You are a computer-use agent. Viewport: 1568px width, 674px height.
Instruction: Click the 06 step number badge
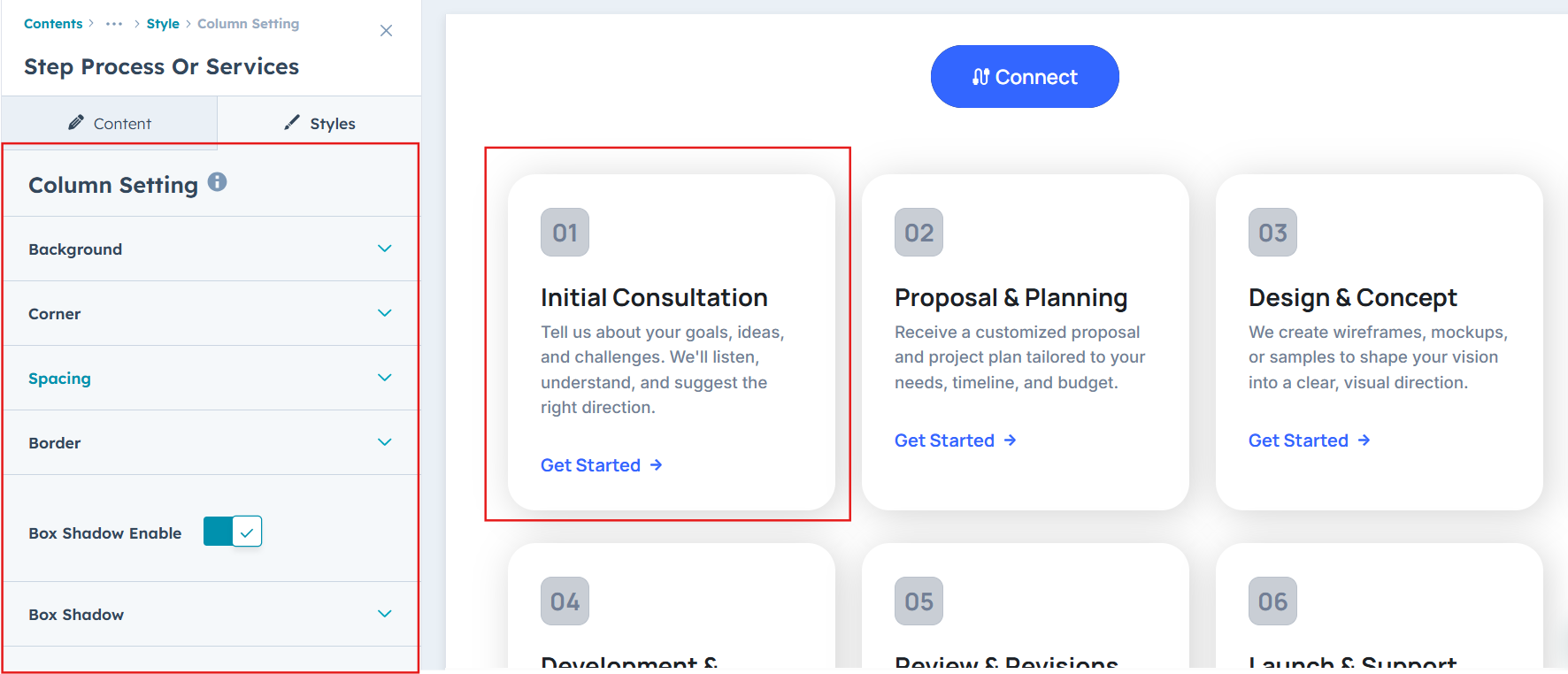1272,601
